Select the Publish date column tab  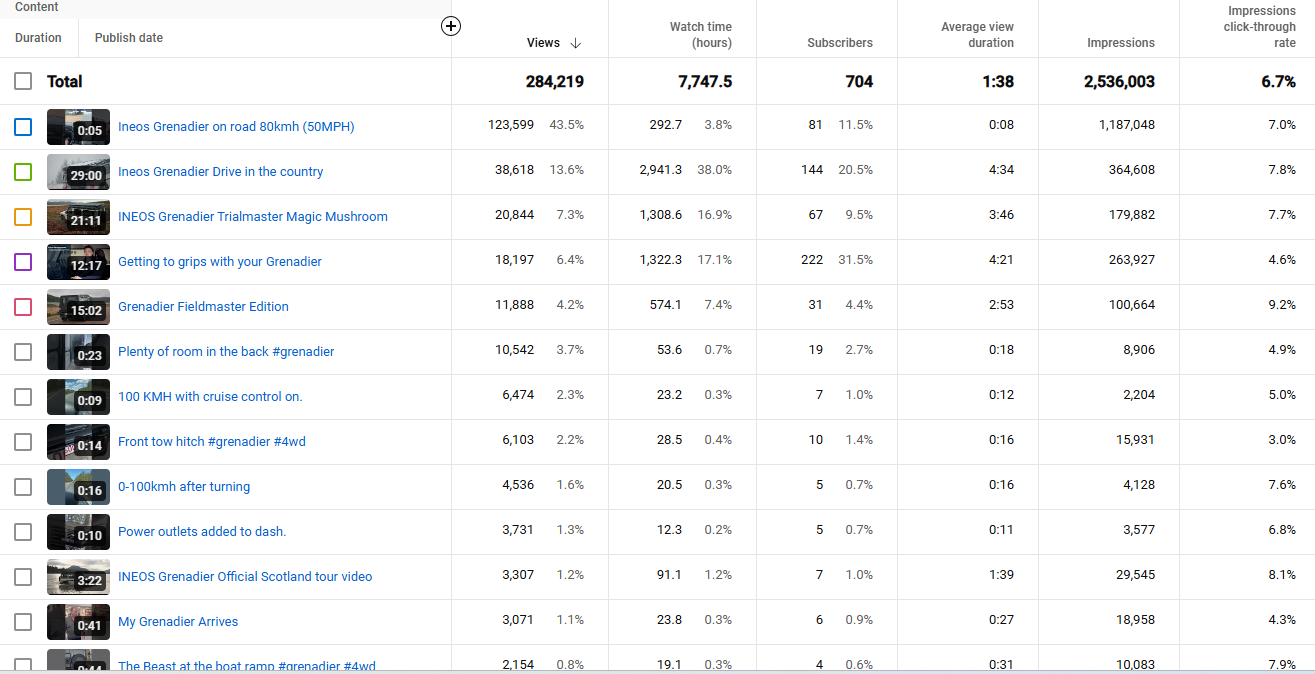click(x=129, y=38)
